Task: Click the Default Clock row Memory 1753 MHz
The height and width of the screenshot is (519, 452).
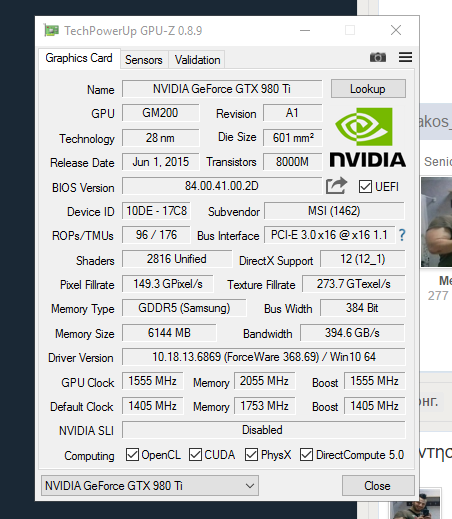Action: (x=265, y=406)
